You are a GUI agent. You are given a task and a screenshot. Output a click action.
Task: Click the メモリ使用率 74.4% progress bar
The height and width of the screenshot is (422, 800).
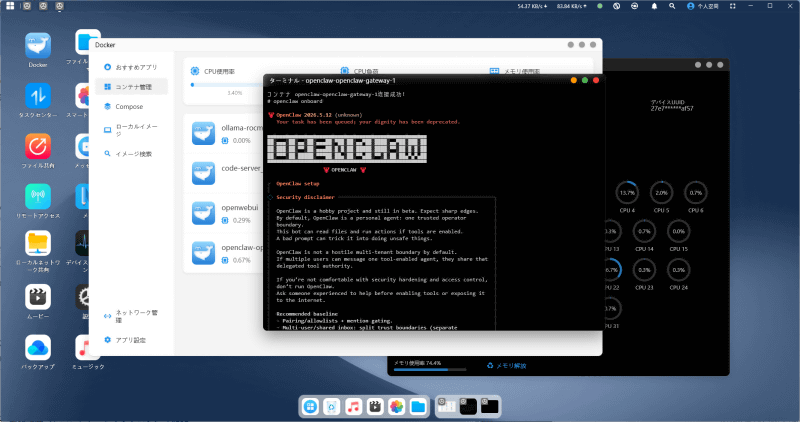click(430, 369)
